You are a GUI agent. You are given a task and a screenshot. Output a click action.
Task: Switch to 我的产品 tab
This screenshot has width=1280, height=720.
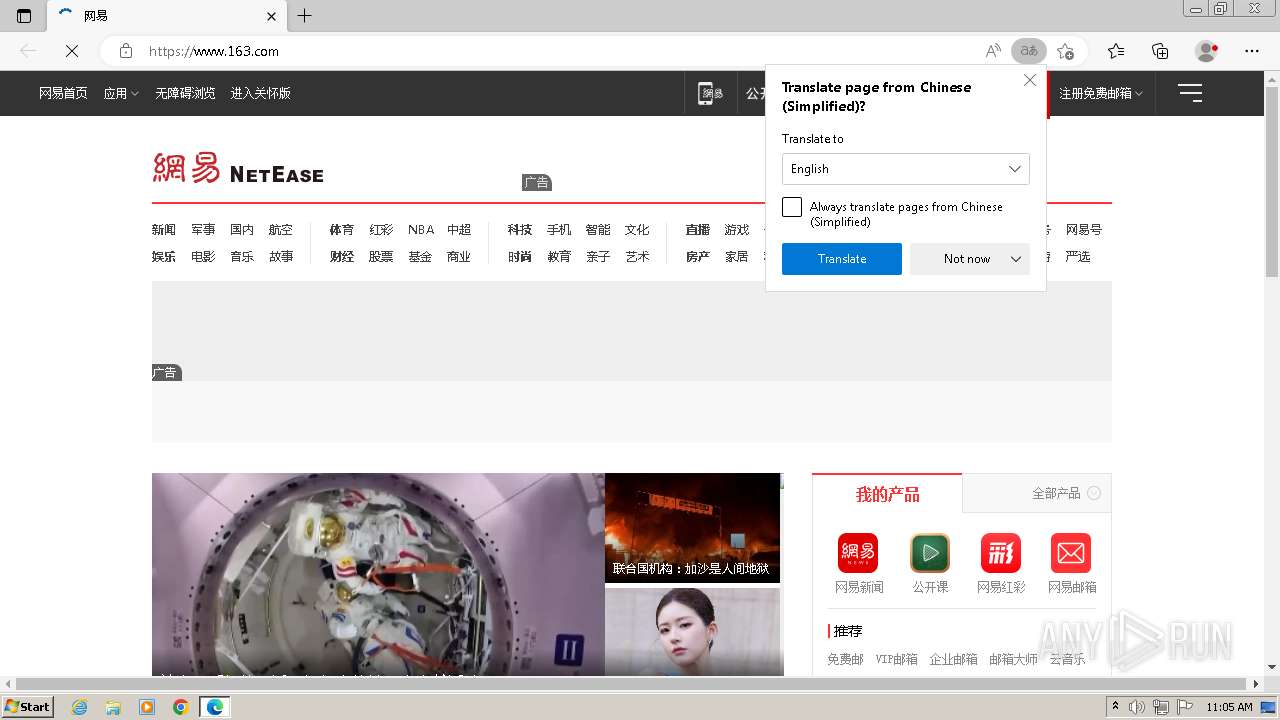[x=887, y=494]
